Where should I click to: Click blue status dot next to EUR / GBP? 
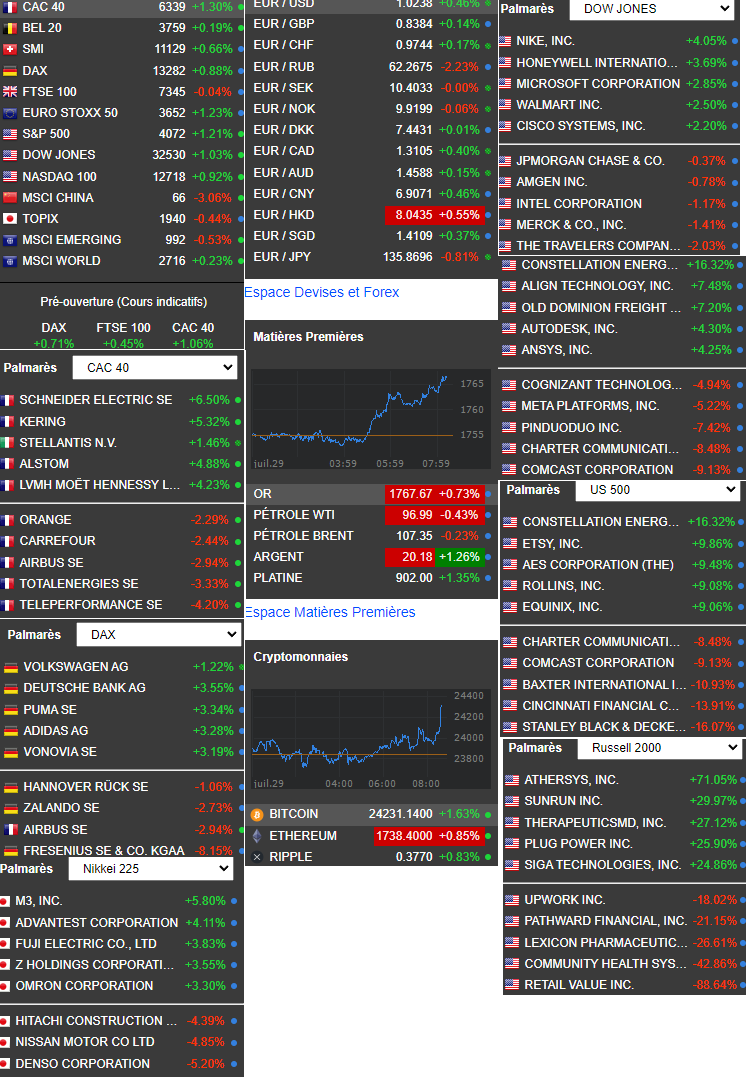(488, 24)
